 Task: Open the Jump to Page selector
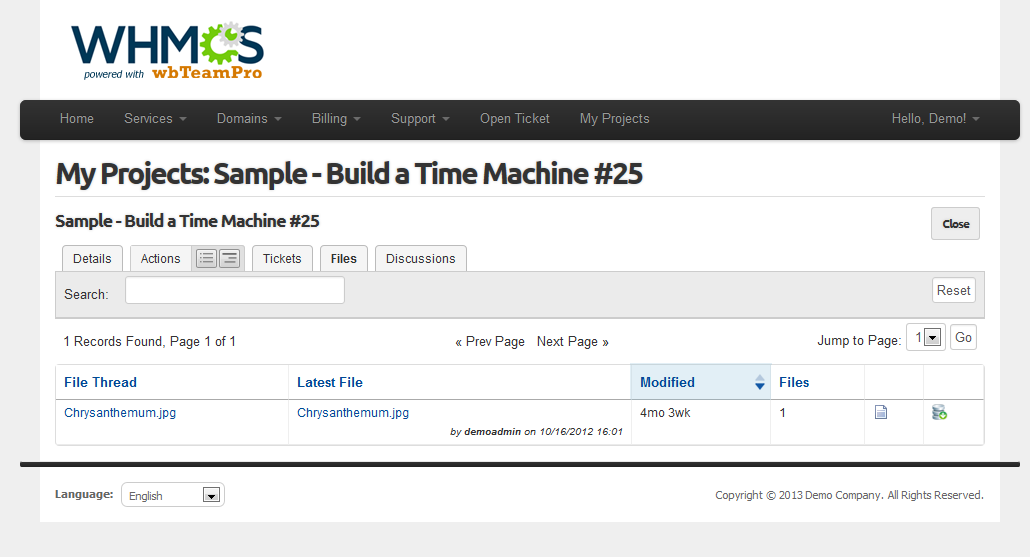[x=925, y=338]
